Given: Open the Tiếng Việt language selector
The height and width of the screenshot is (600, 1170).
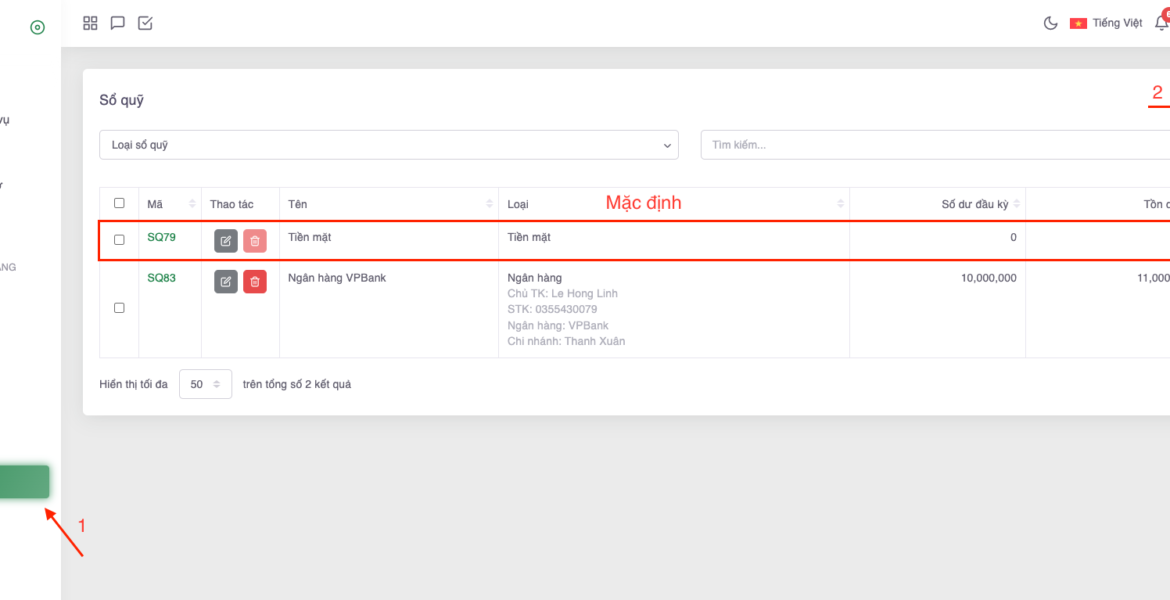Looking at the screenshot, I should click(1106, 23).
